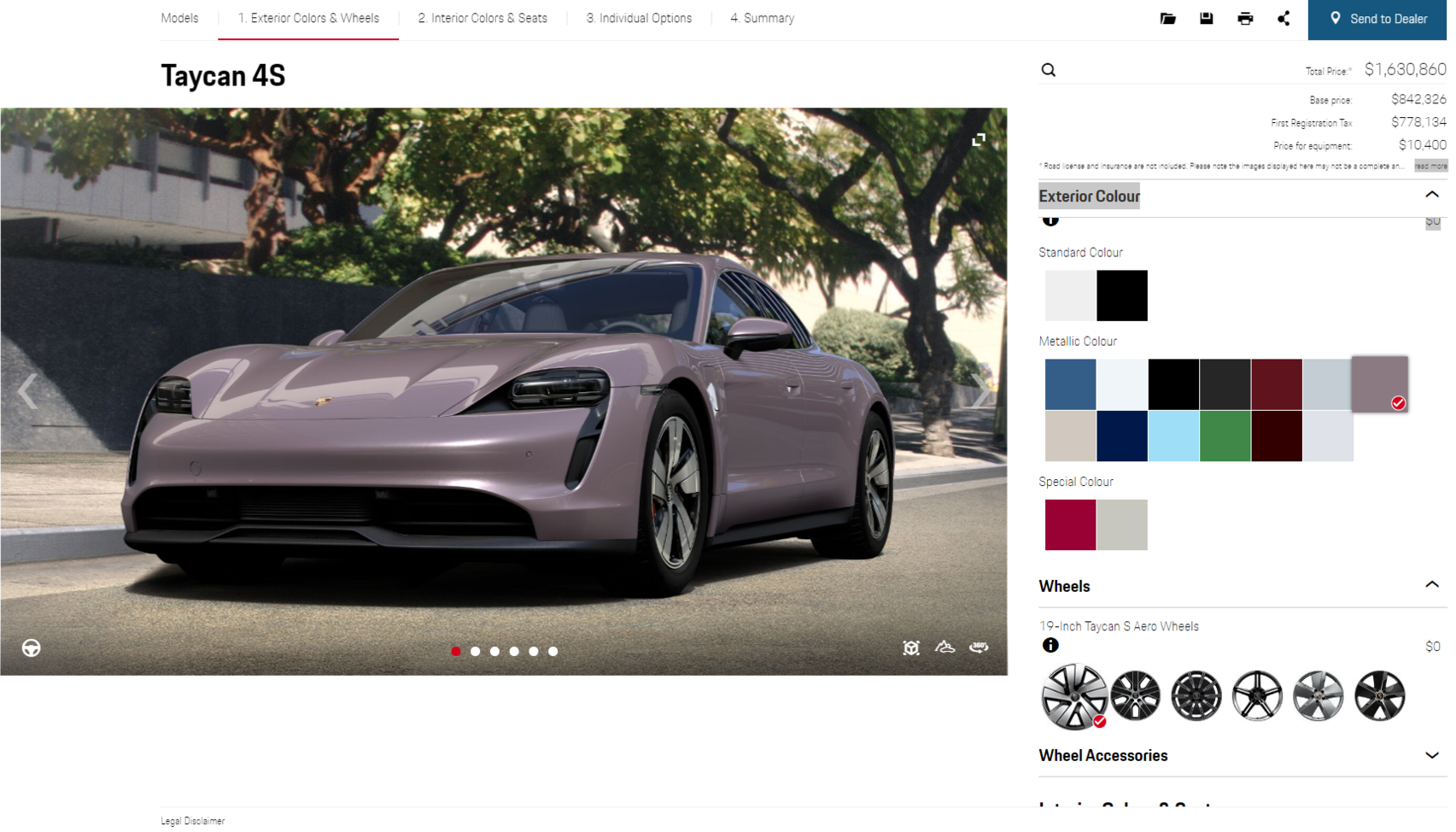Share this configuration
This screenshot has width=1456, height=832.
point(1284,18)
